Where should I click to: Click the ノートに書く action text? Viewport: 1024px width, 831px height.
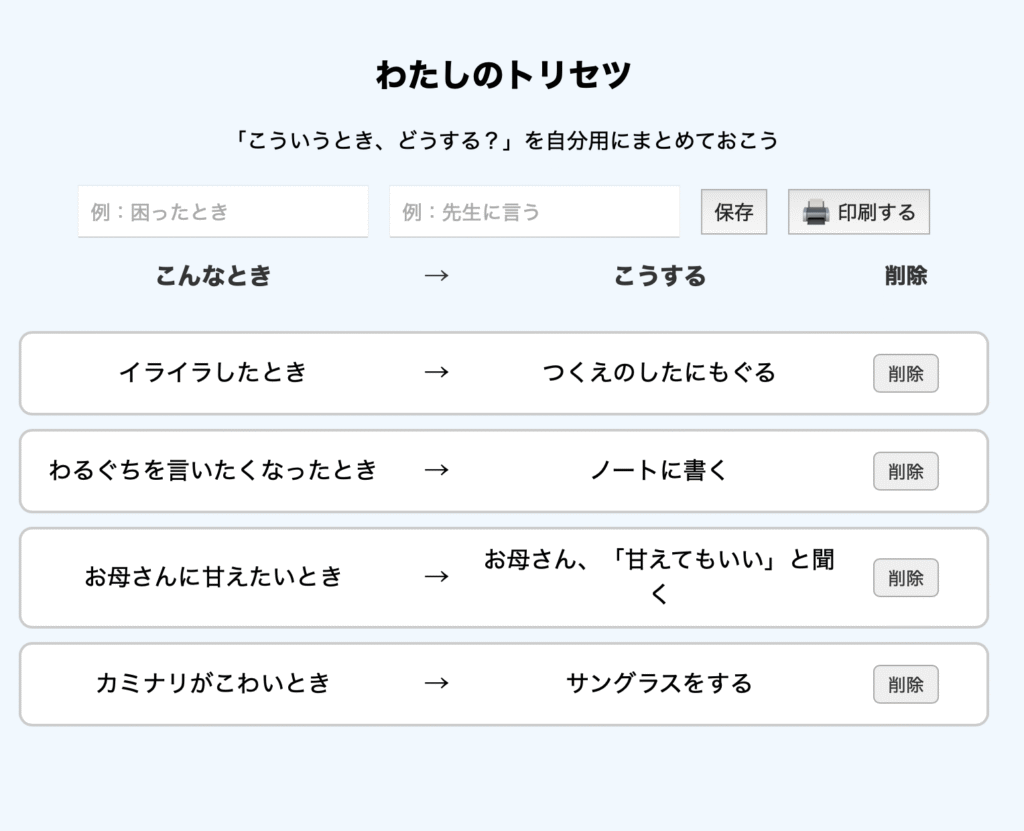(659, 470)
